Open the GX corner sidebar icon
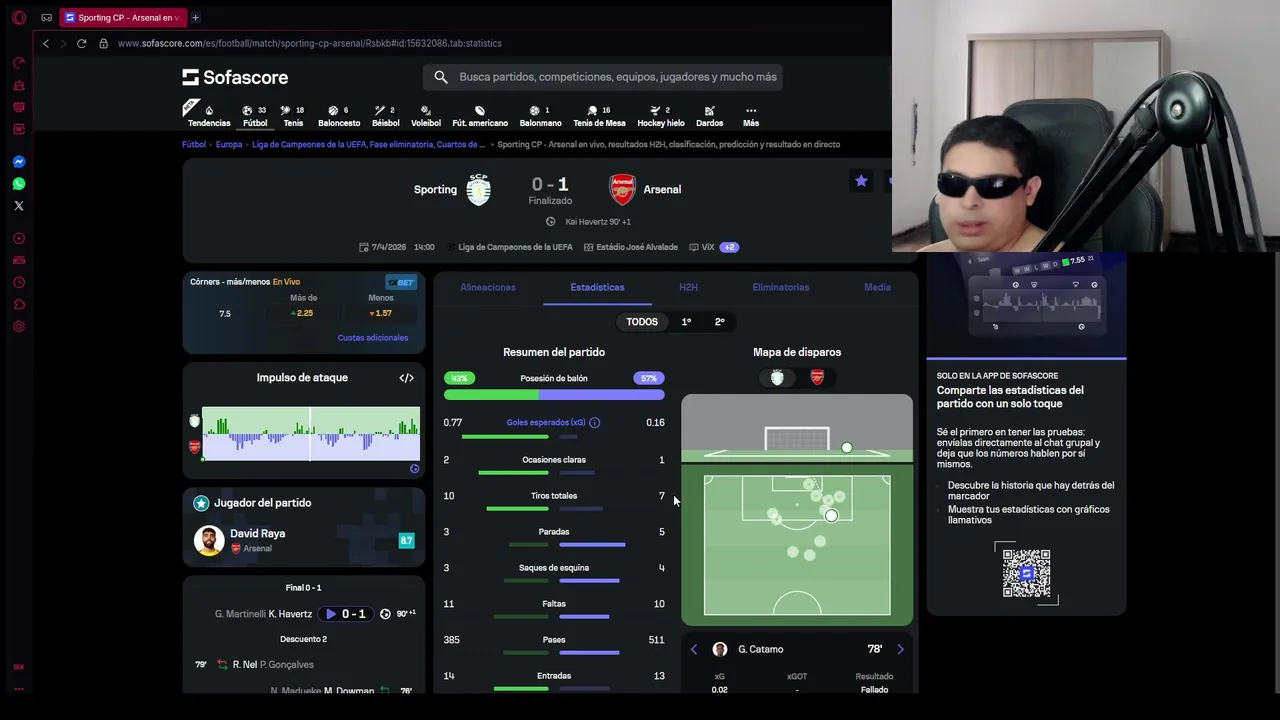 tap(18, 667)
